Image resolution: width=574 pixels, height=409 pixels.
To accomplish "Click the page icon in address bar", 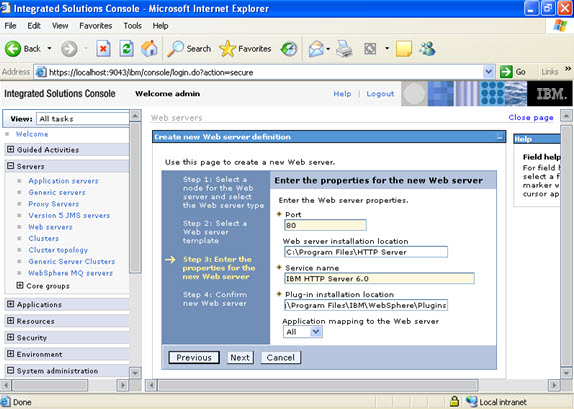I will click(x=41, y=72).
